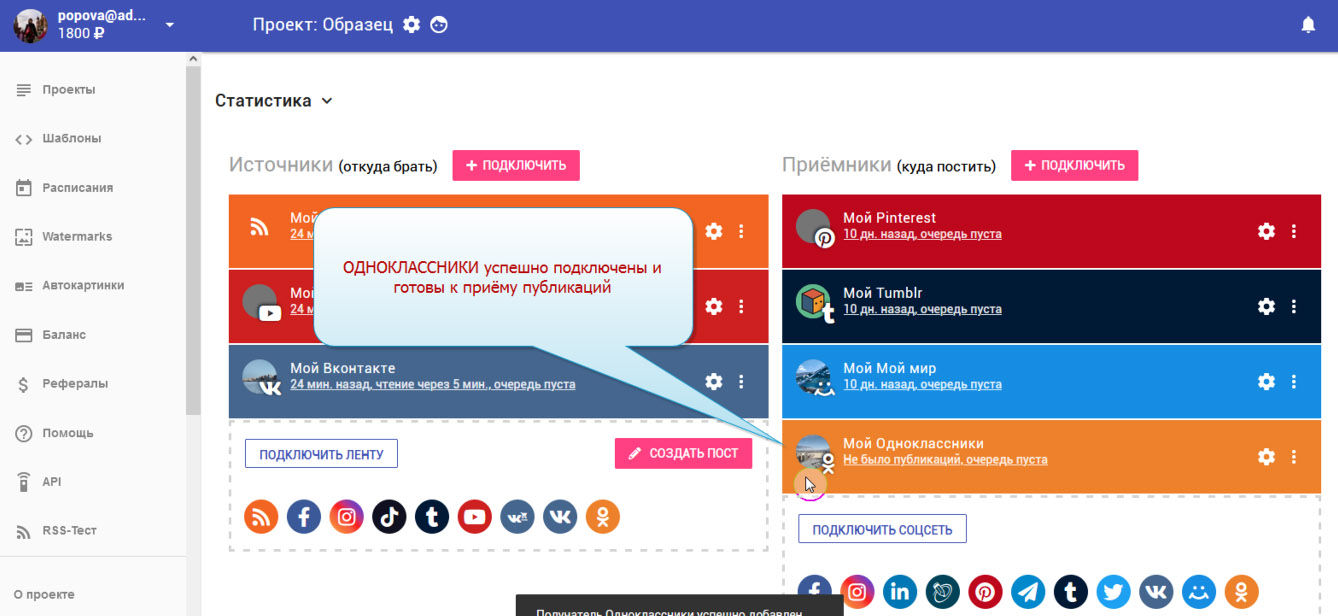This screenshot has width=1338, height=616.
Task: Open three-dot menu for Мой Tumblr
Action: coord(1294,306)
